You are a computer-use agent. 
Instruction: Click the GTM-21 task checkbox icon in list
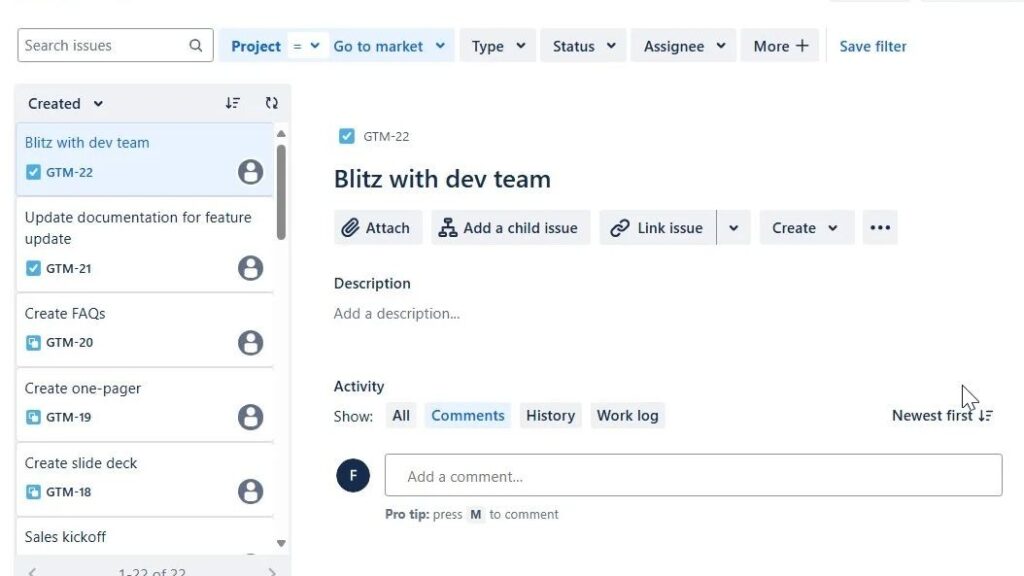point(33,268)
